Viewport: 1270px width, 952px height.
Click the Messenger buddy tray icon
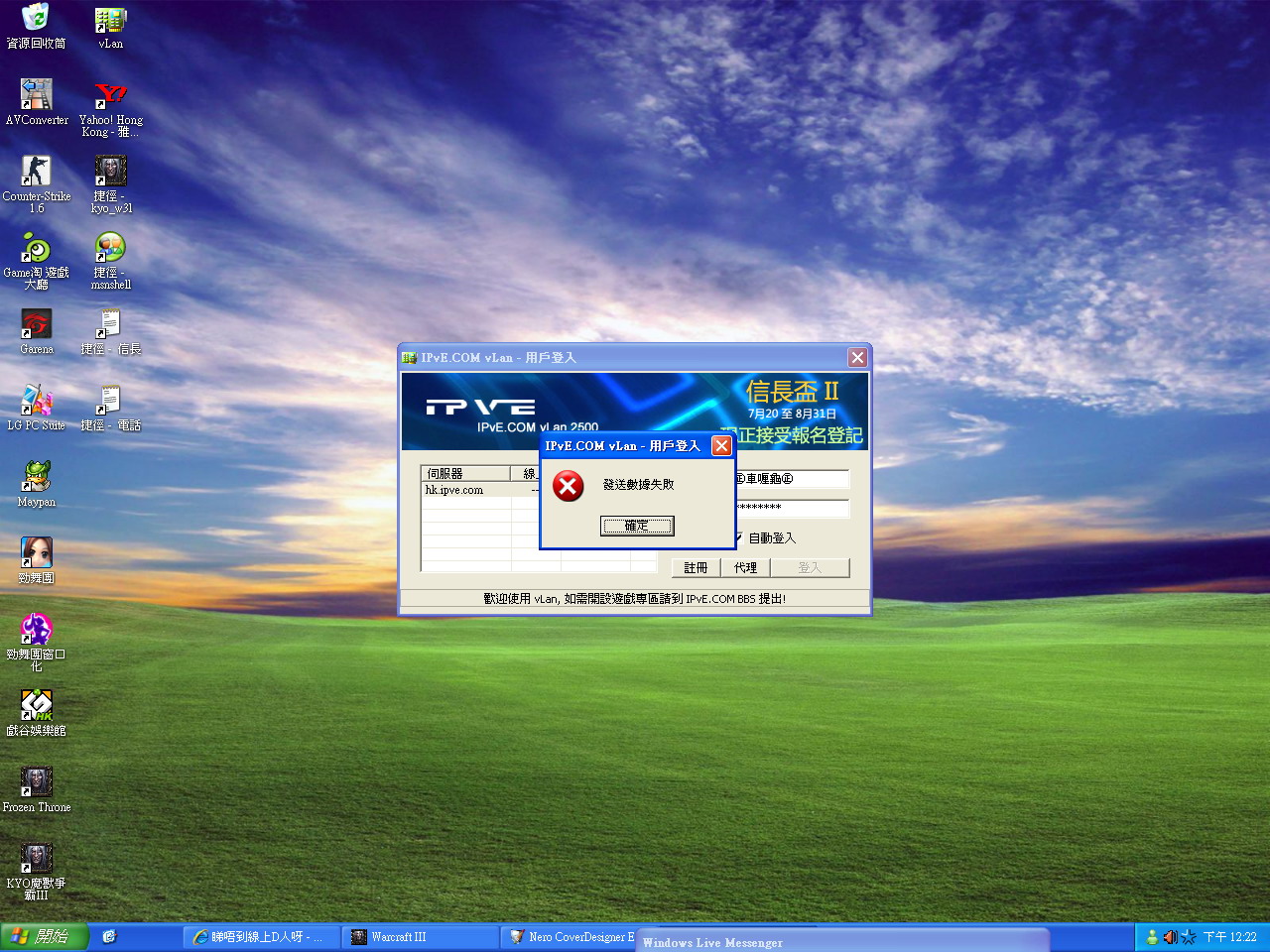pyautogui.click(x=1152, y=937)
